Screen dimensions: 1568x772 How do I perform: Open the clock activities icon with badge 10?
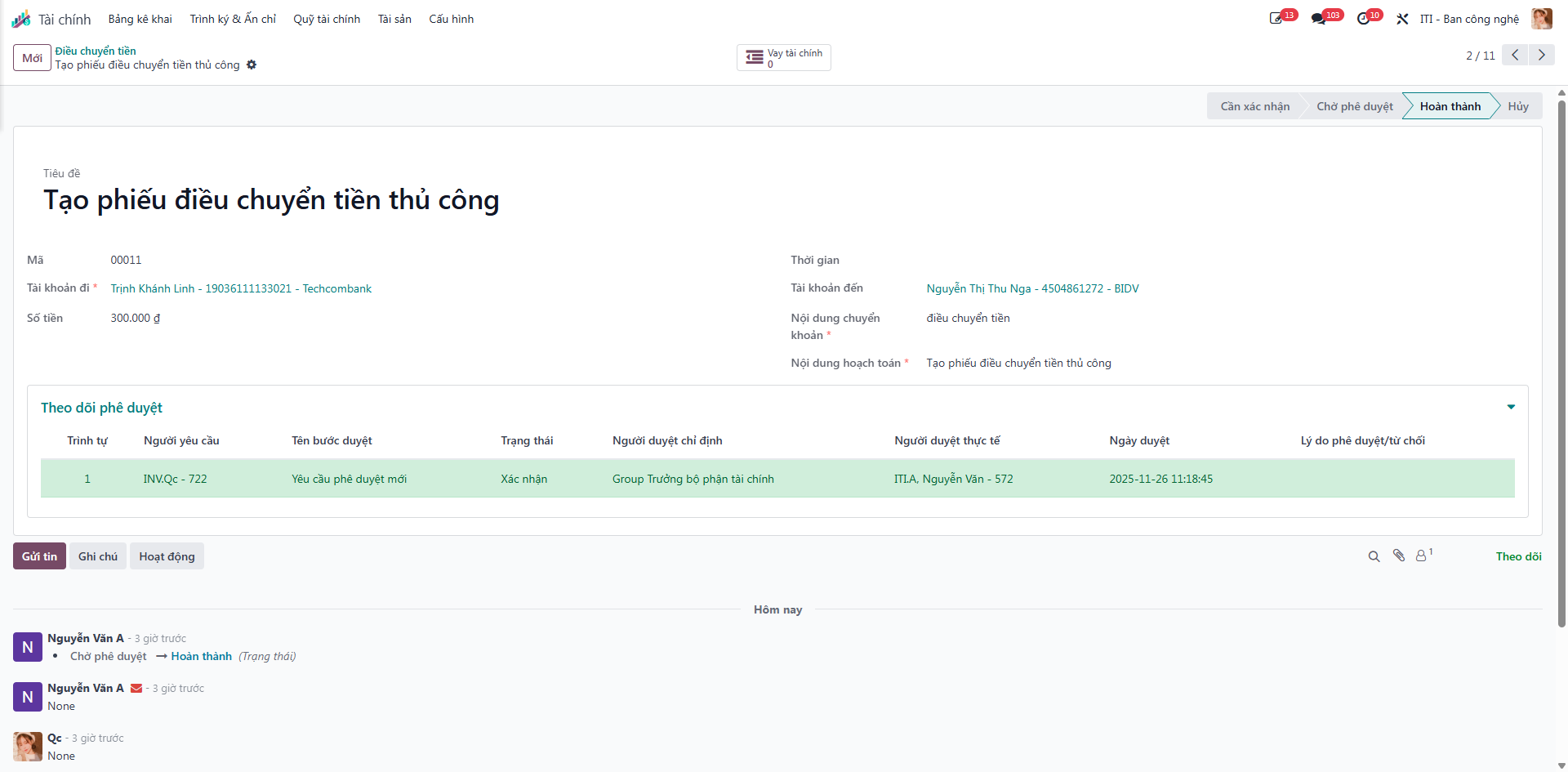1363,19
